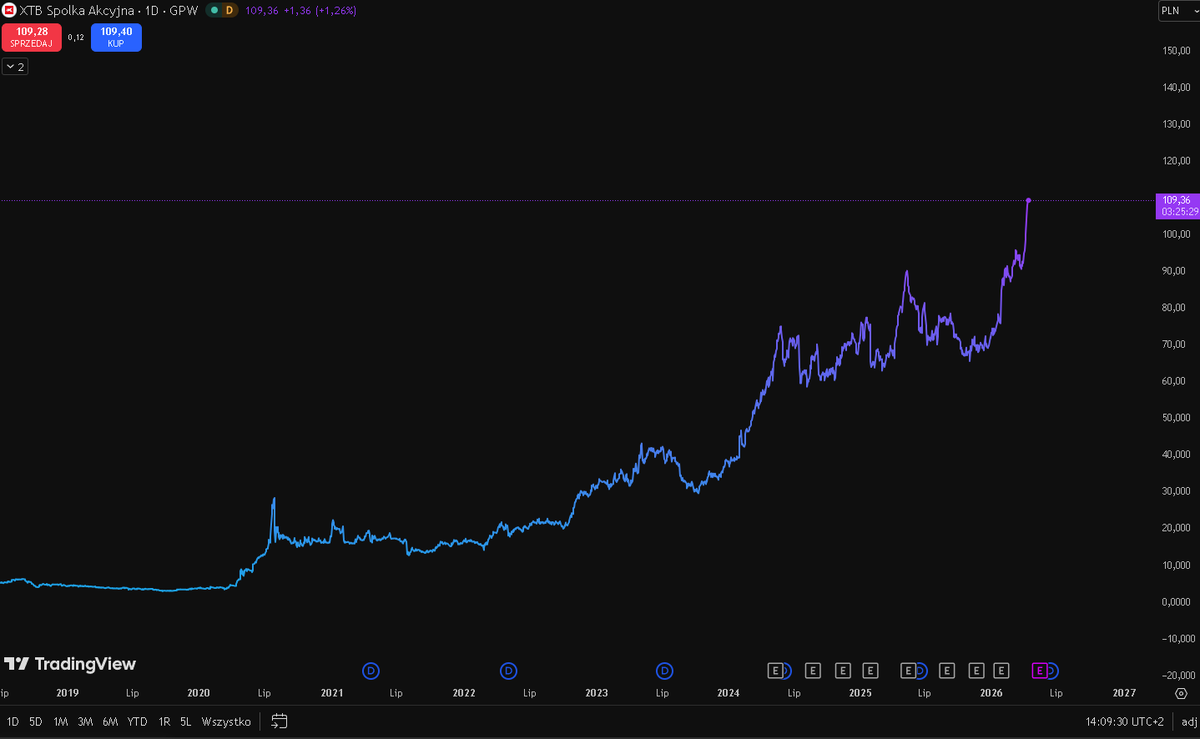1200x739 pixels.
Task: Click the 2027 label on time axis
Action: [1124, 692]
